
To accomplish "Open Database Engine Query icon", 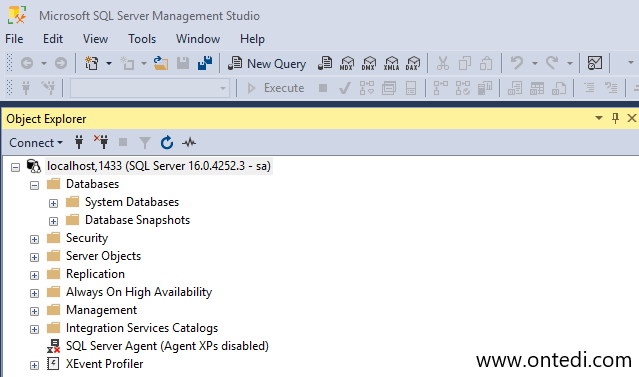I will point(325,63).
